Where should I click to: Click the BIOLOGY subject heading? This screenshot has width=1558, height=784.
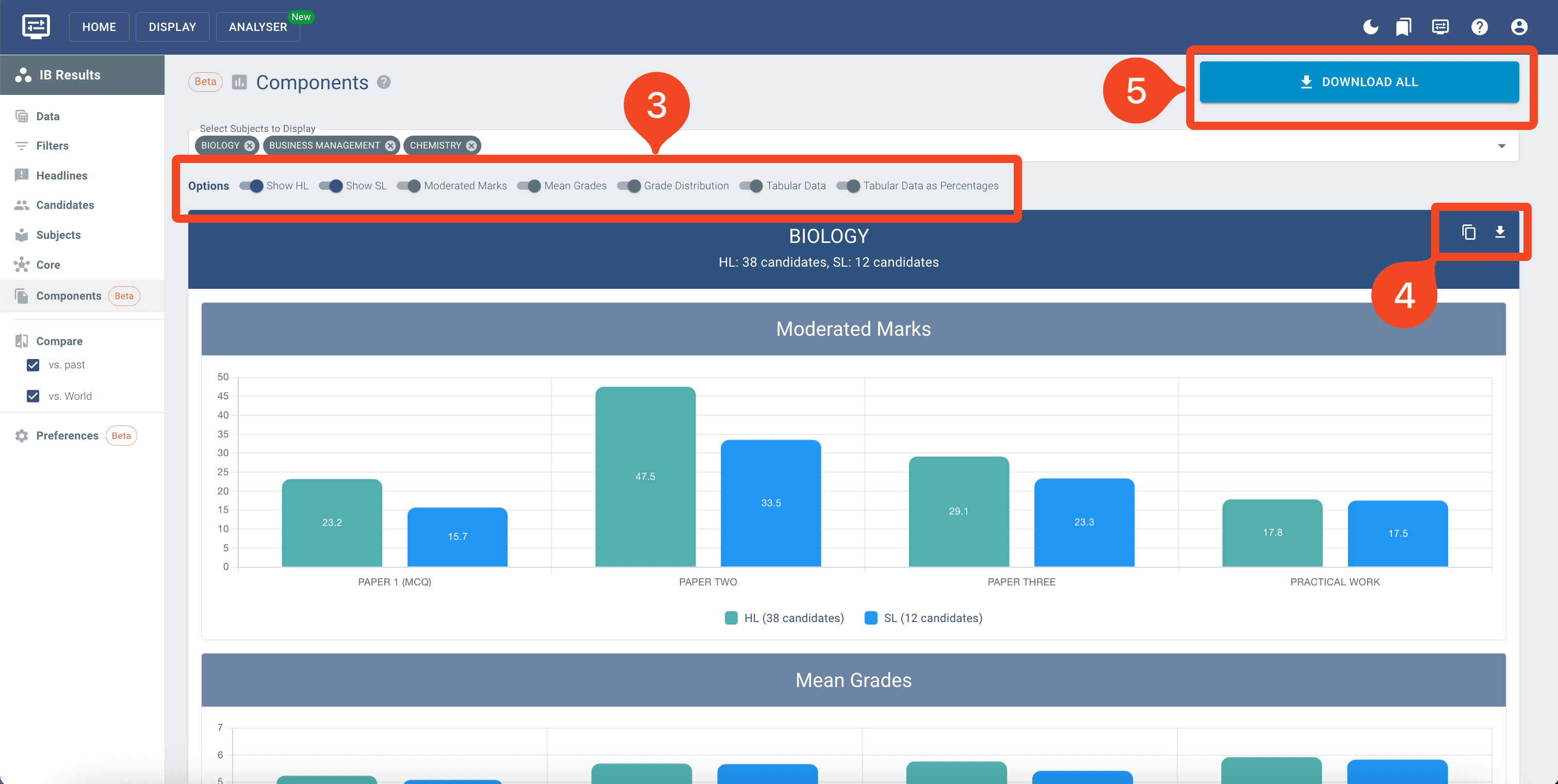[829, 236]
